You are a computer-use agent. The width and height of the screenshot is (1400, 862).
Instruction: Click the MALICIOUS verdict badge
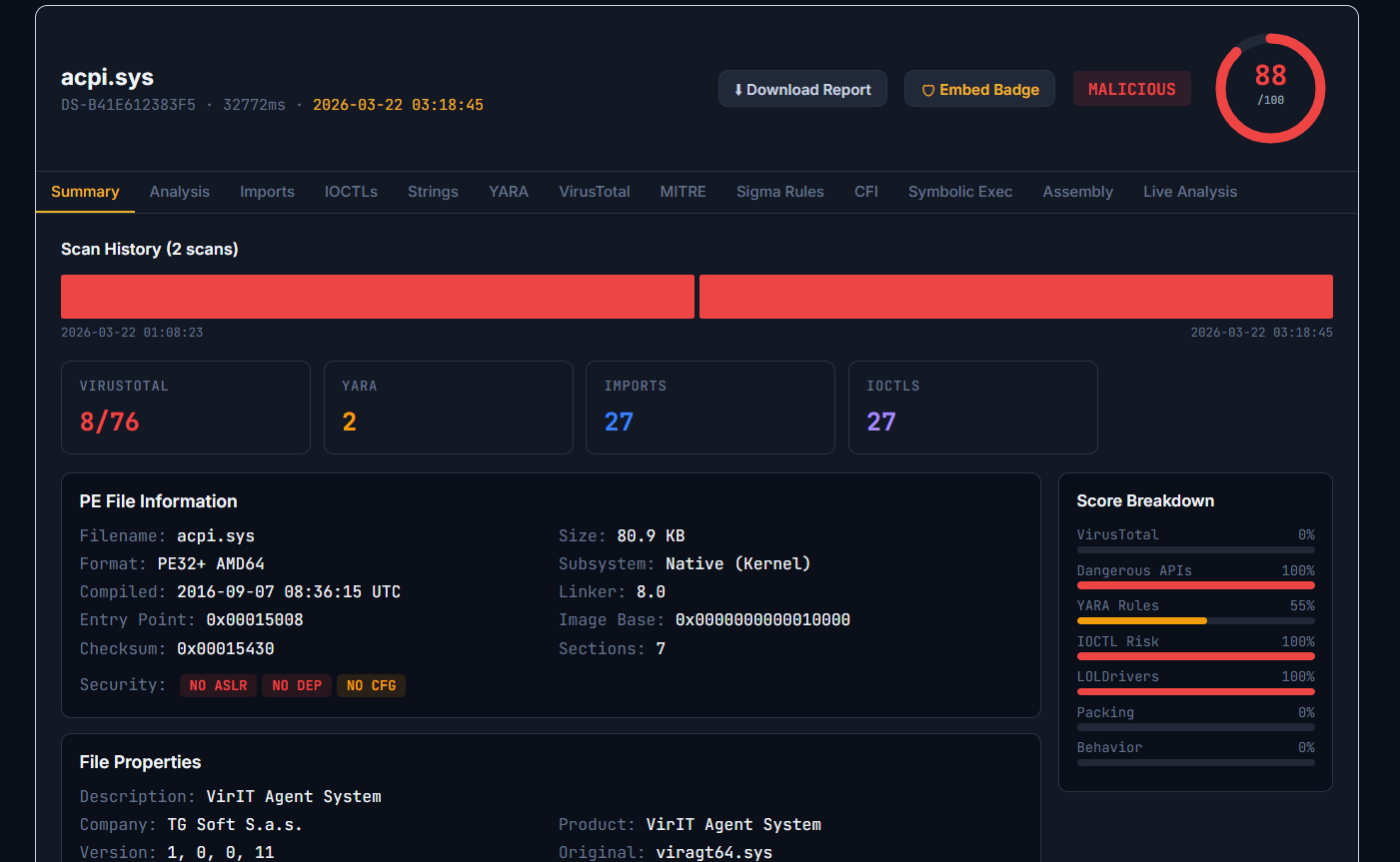pos(1131,89)
